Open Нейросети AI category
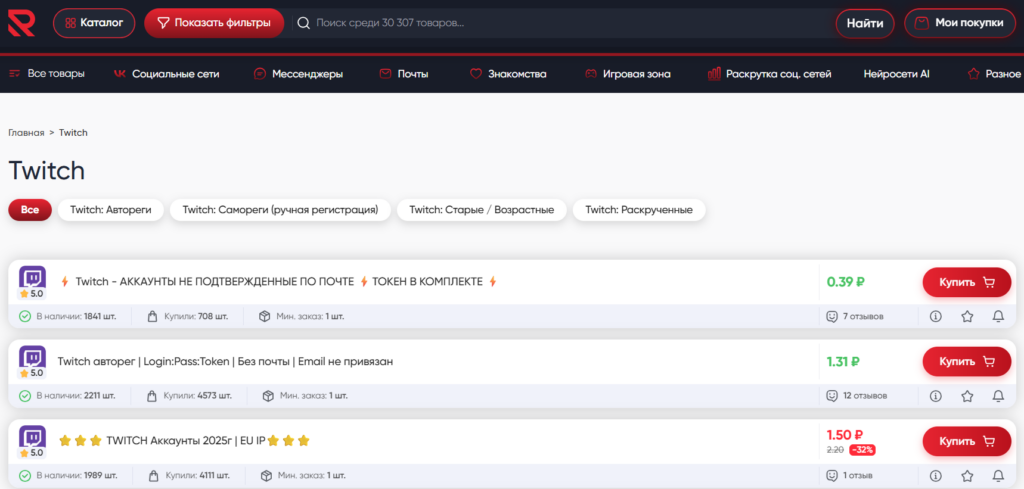 tap(896, 74)
